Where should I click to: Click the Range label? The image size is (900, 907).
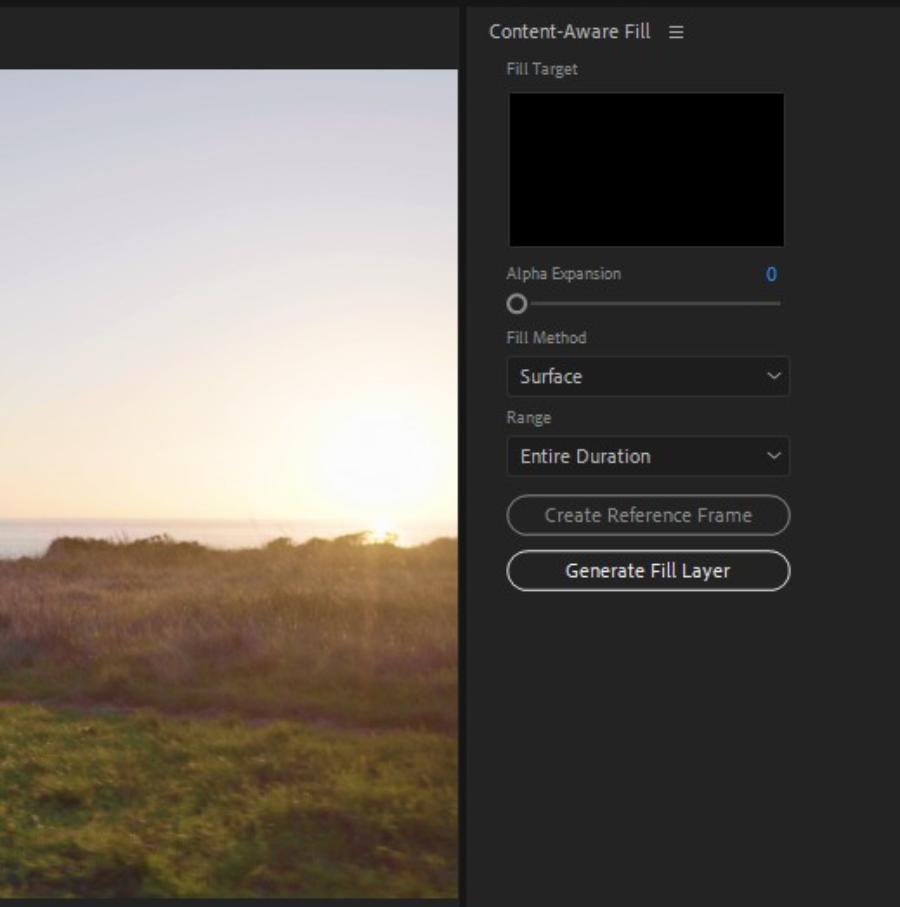click(529, 418)
